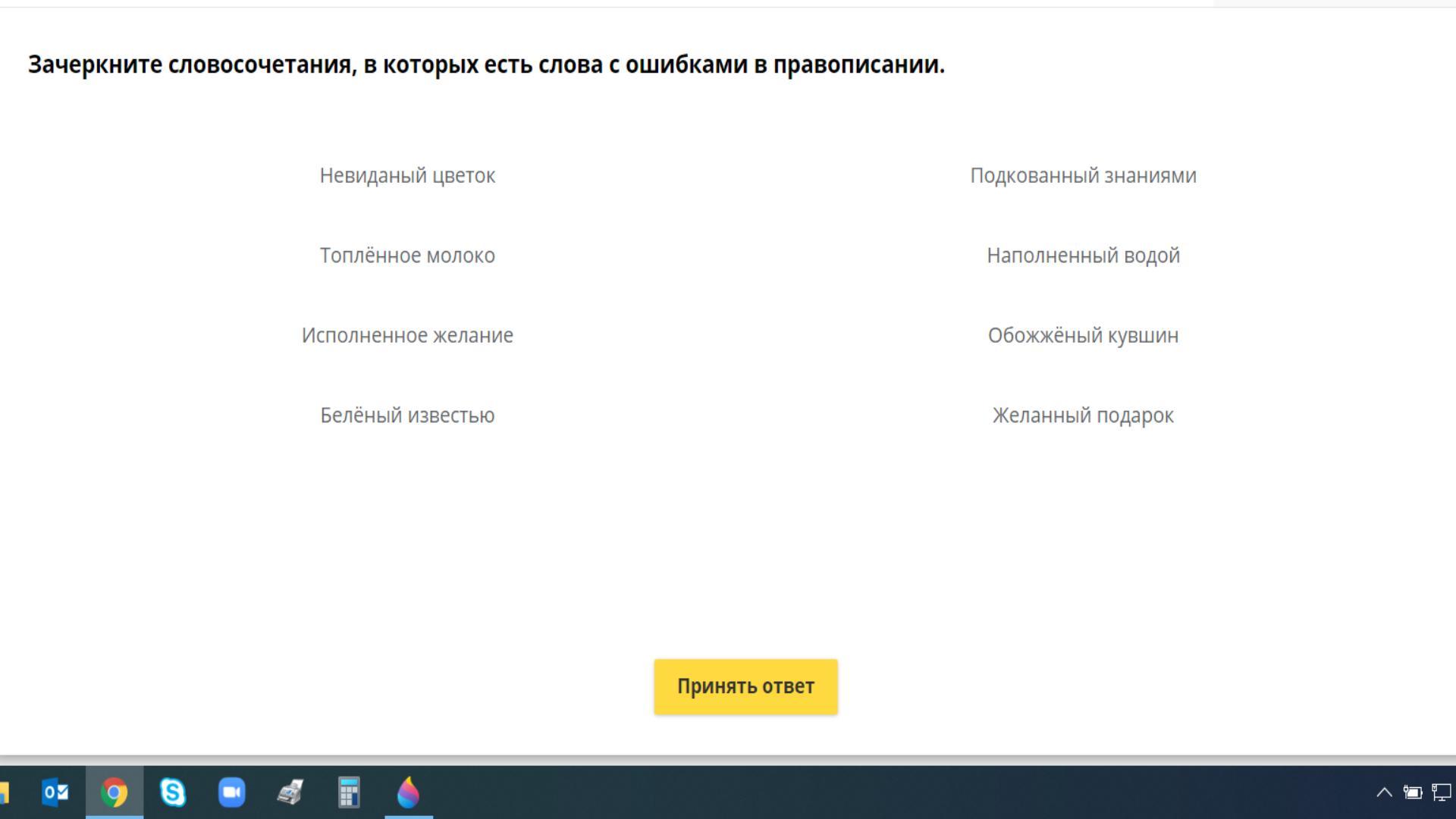The height and width of the screenshot is (819, 1456).
Task: Select the phrase "Подкованный знаниями"
Action: point(1083,176)
